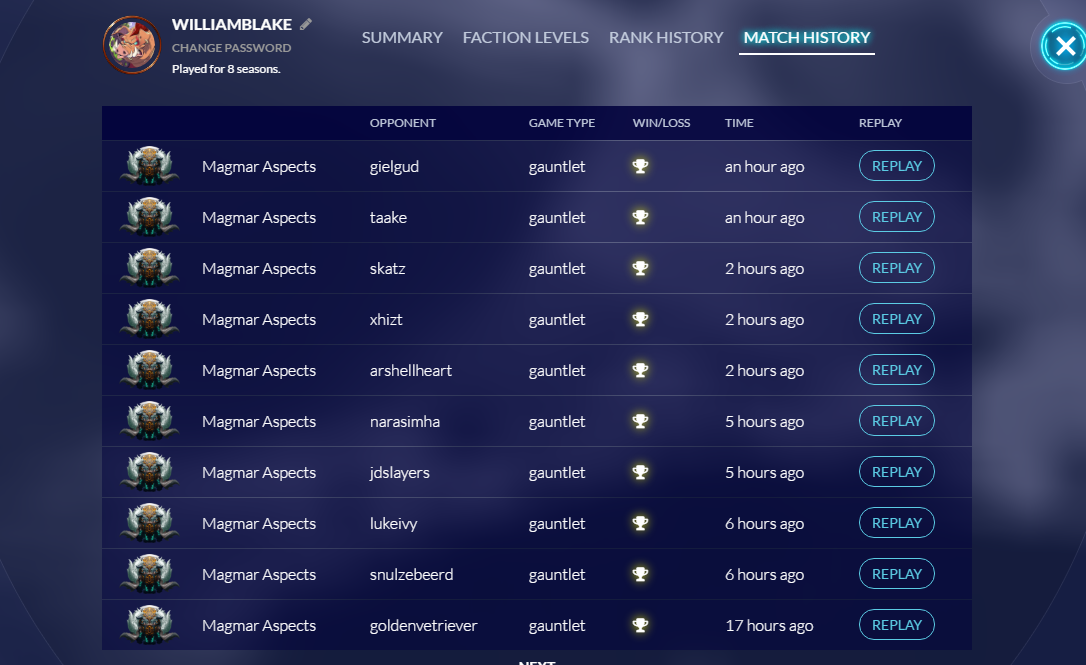
Task: Select the general icon in skatz row
Action: coord(150,268)
